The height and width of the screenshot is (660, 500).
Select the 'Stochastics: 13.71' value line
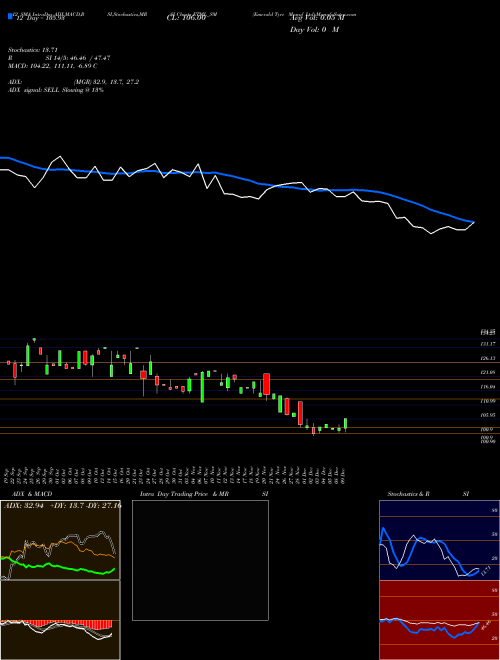pyautogui.click(x=35, y=50)
